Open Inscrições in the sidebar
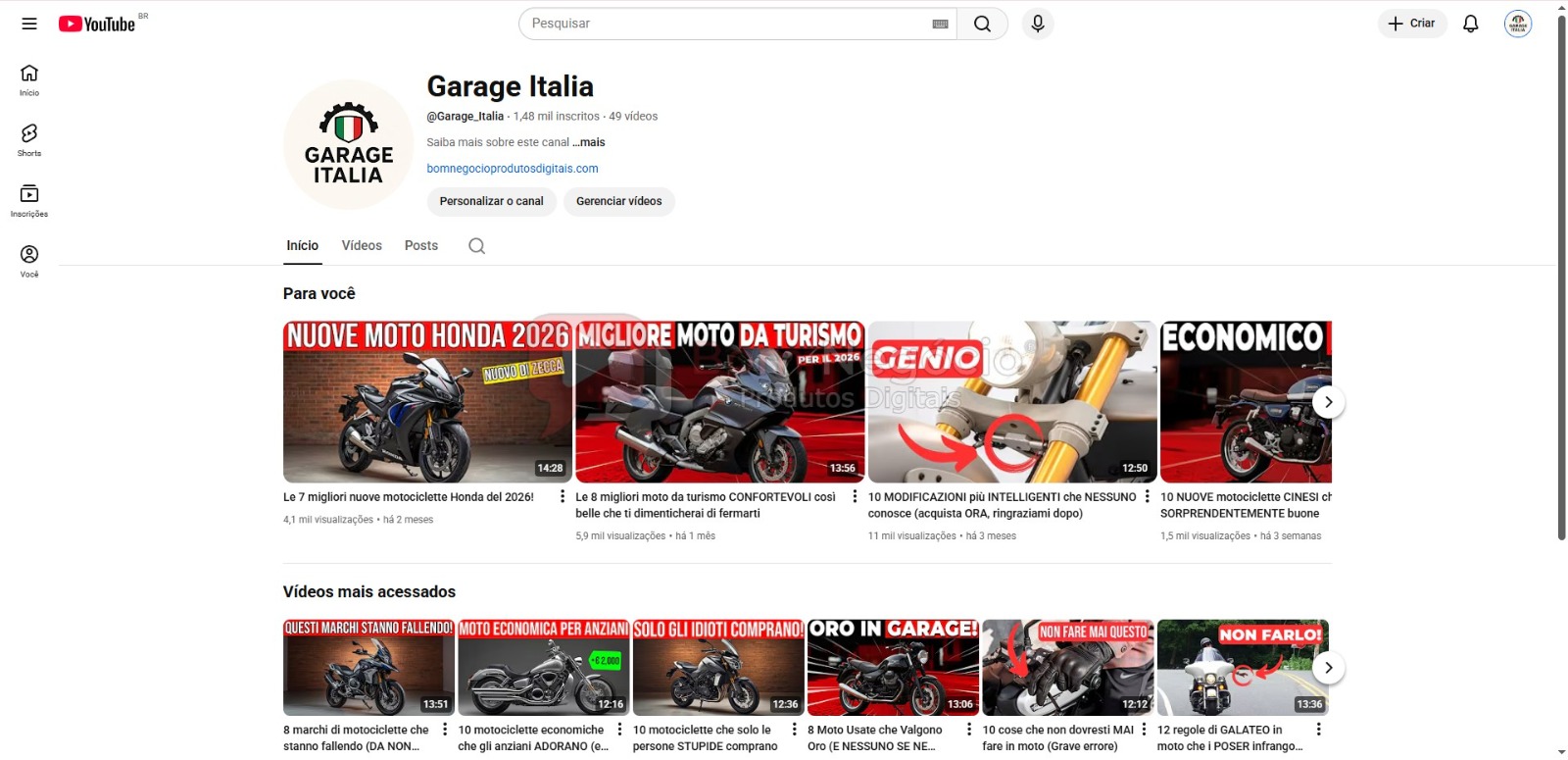The height and width of the screenshot is (760, 1568). 29,201
